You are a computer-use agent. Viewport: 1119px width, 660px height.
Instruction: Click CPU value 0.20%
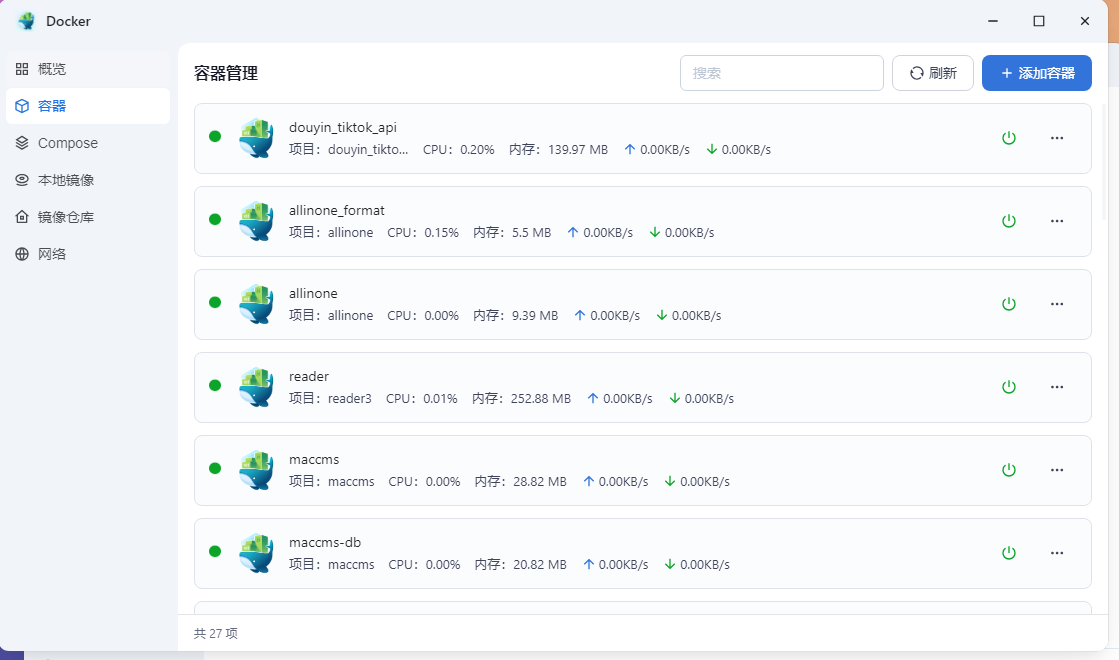click(477, 150)
